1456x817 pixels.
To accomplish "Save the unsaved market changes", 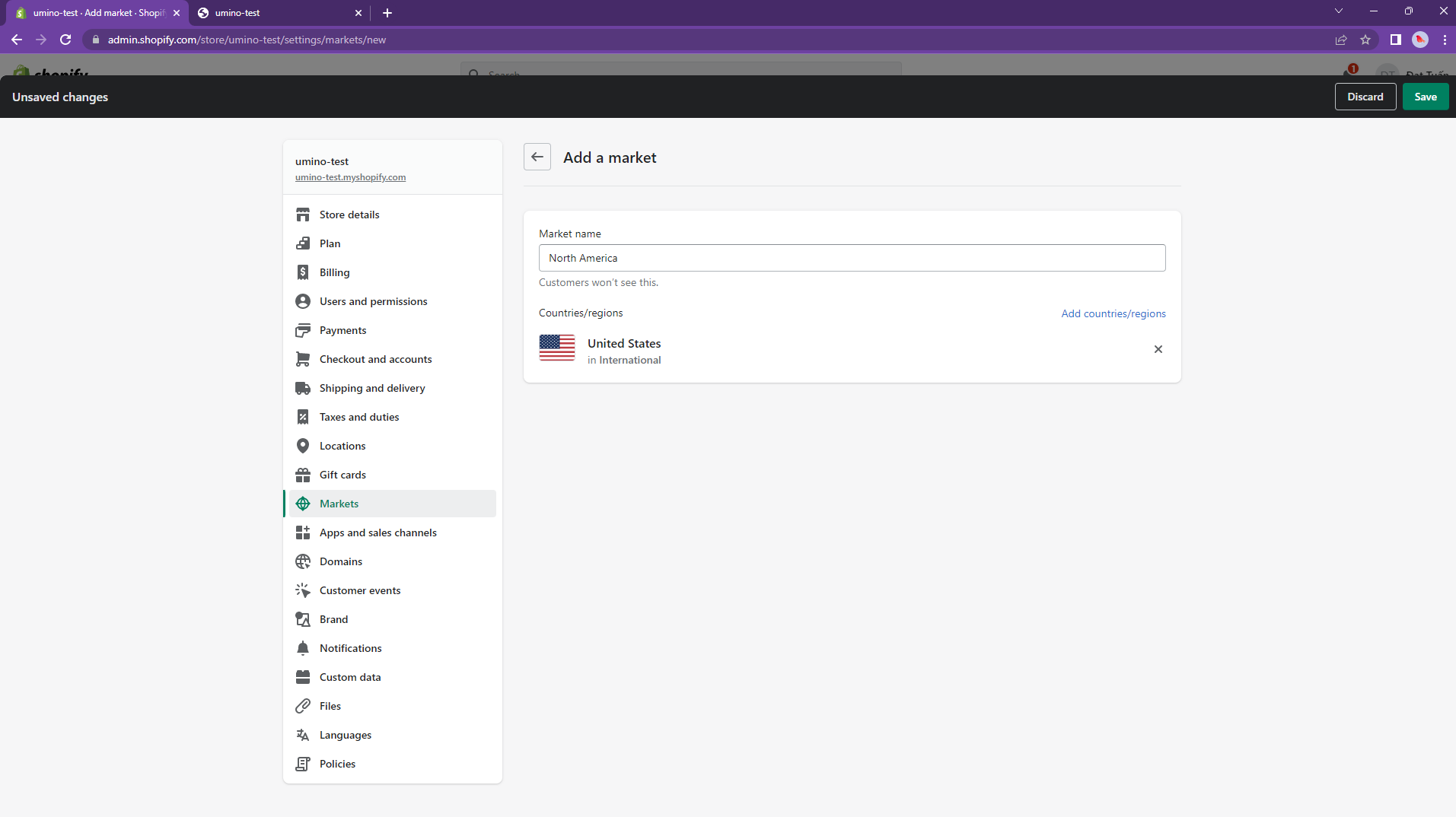I will coord(1426,97).
